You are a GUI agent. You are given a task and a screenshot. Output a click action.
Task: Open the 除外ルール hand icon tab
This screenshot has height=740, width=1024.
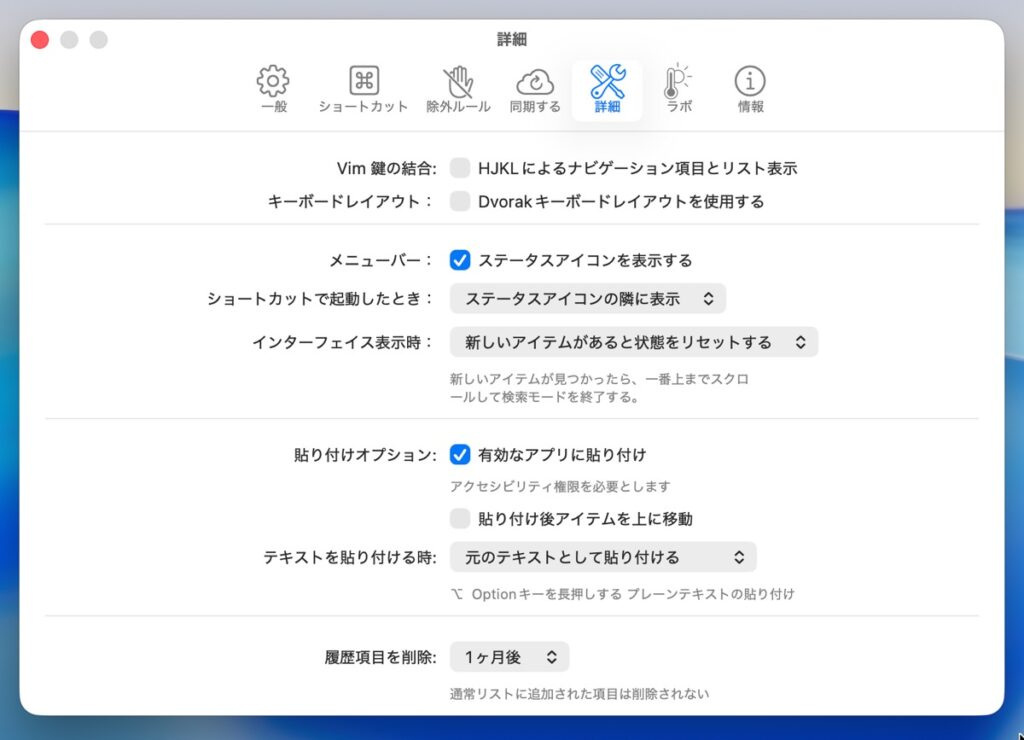pos(458,82)
